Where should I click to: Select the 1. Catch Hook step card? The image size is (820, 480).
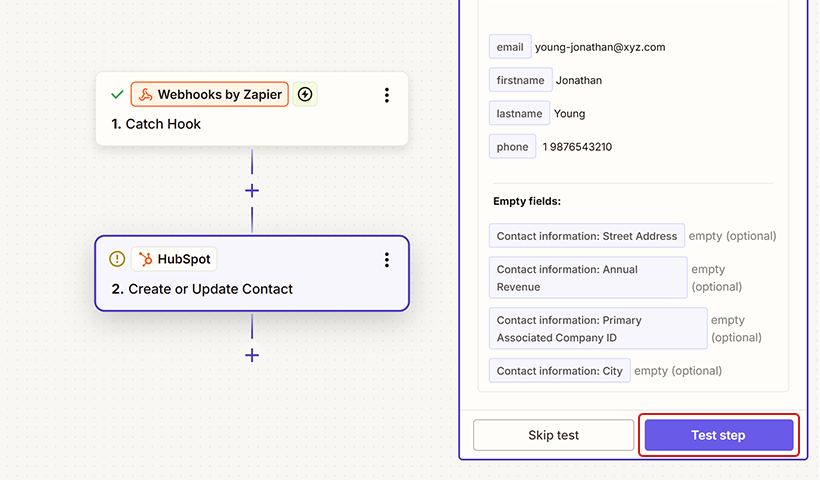click(250, 124)
